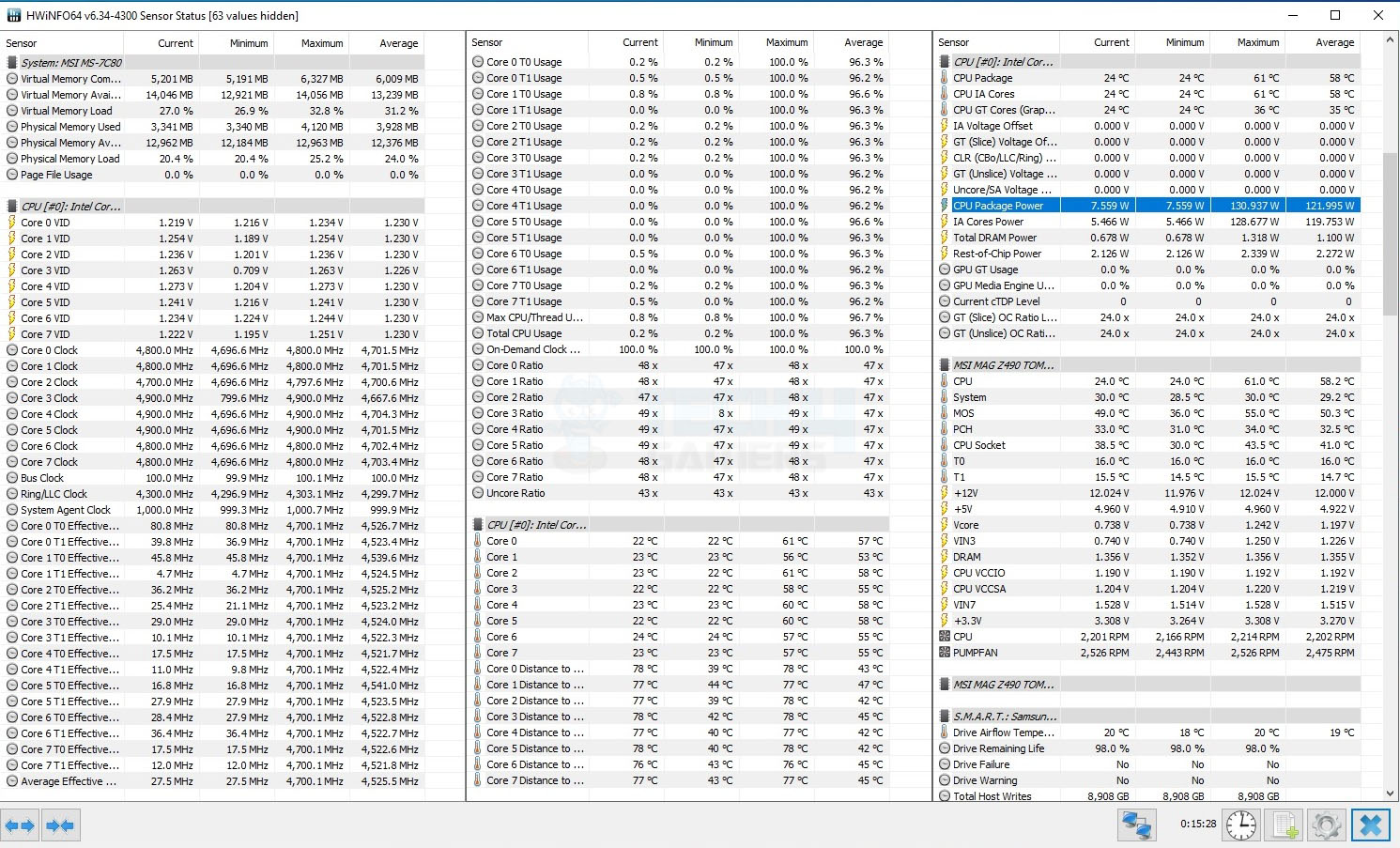
Task: Select the CPU [#0] header above CPU Package
Action: (x=1147, y=62)
